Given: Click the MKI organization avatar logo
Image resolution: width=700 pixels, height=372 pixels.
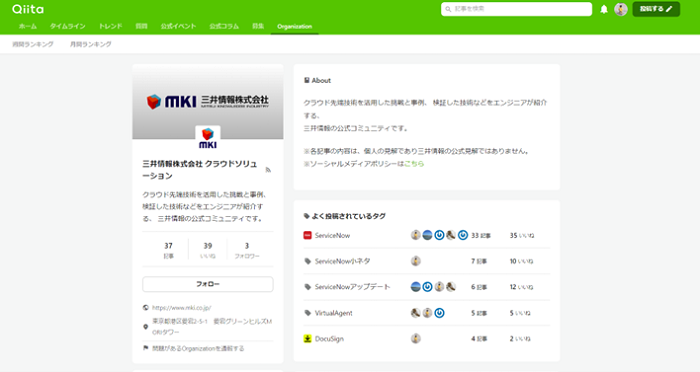Looking at the screenshot, I should point(208,138).
